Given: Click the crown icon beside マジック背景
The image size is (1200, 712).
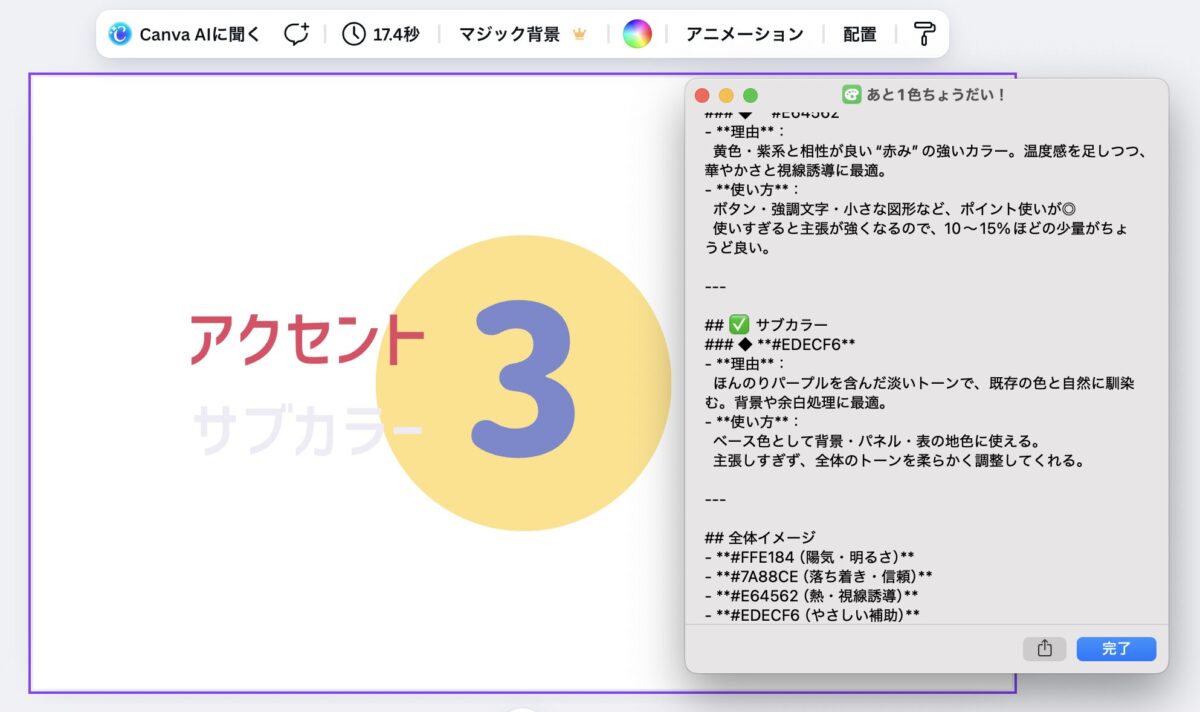Looking at the screenshot, I should pos(579,34).
